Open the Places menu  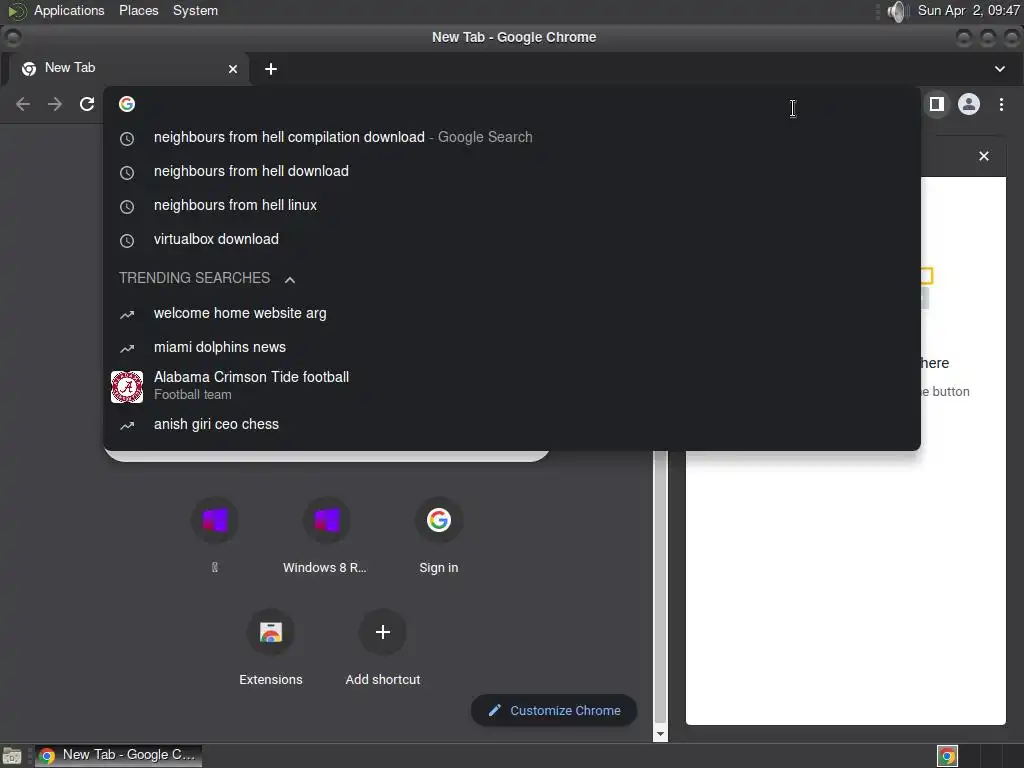(138, 10)
